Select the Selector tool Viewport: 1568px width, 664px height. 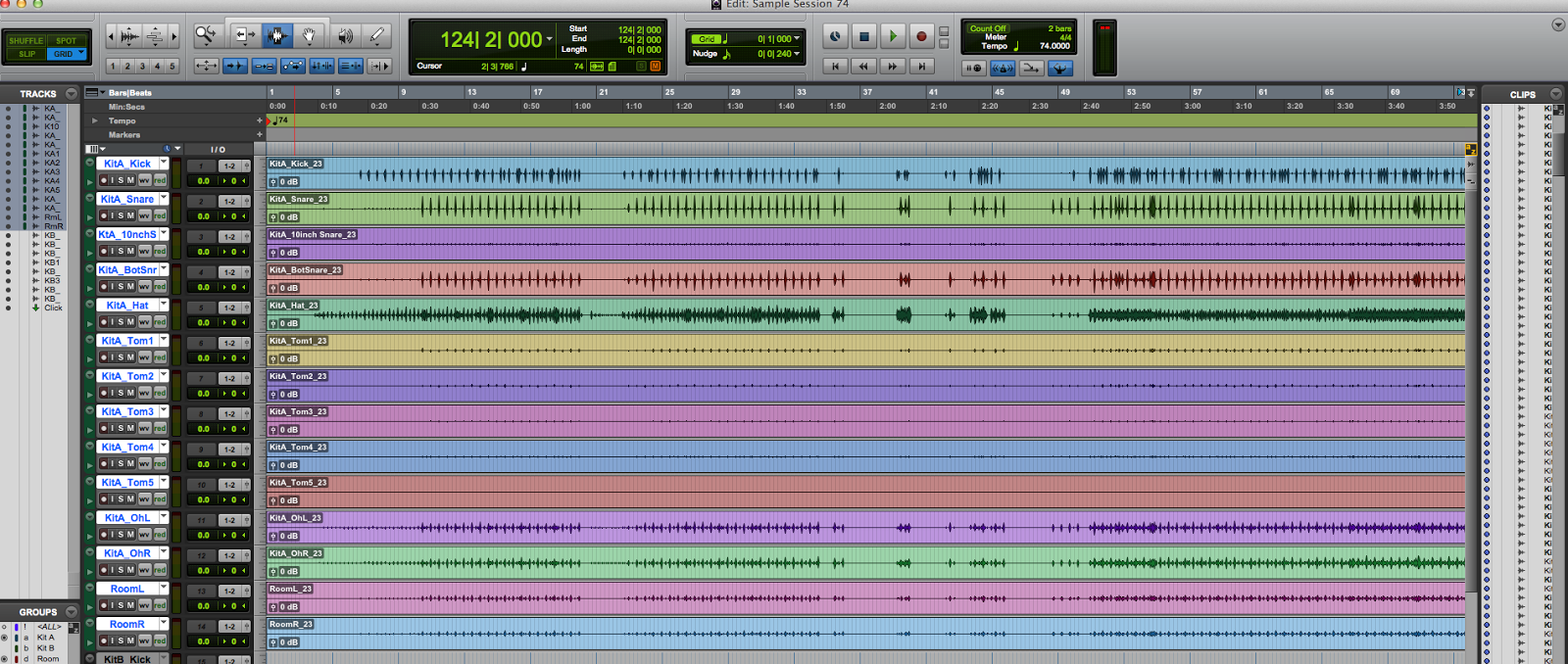[276, 36]
